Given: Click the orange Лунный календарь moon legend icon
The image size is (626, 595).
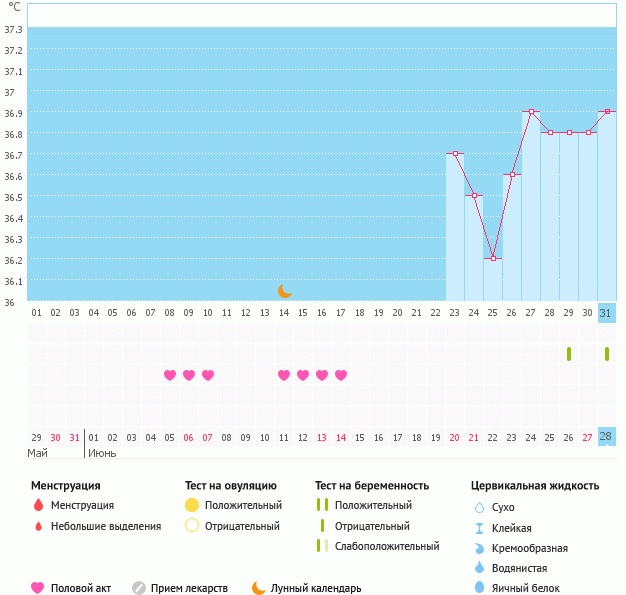Looking at the screenshot, I should (x=259, y=588).
